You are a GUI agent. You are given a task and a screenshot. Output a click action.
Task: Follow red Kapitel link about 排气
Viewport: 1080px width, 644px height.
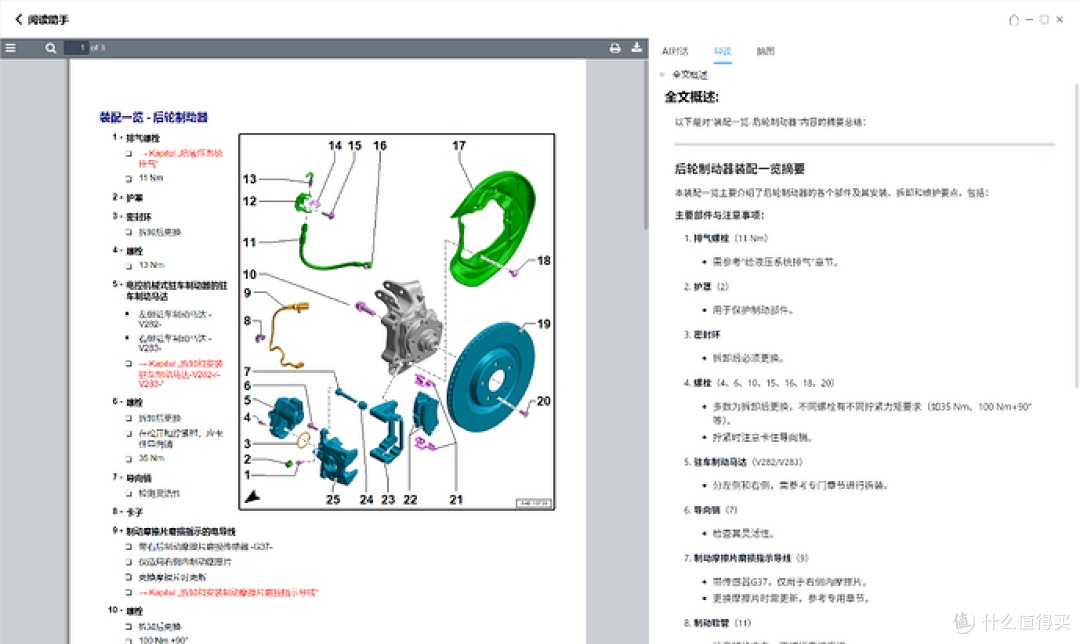click(180, 158)
